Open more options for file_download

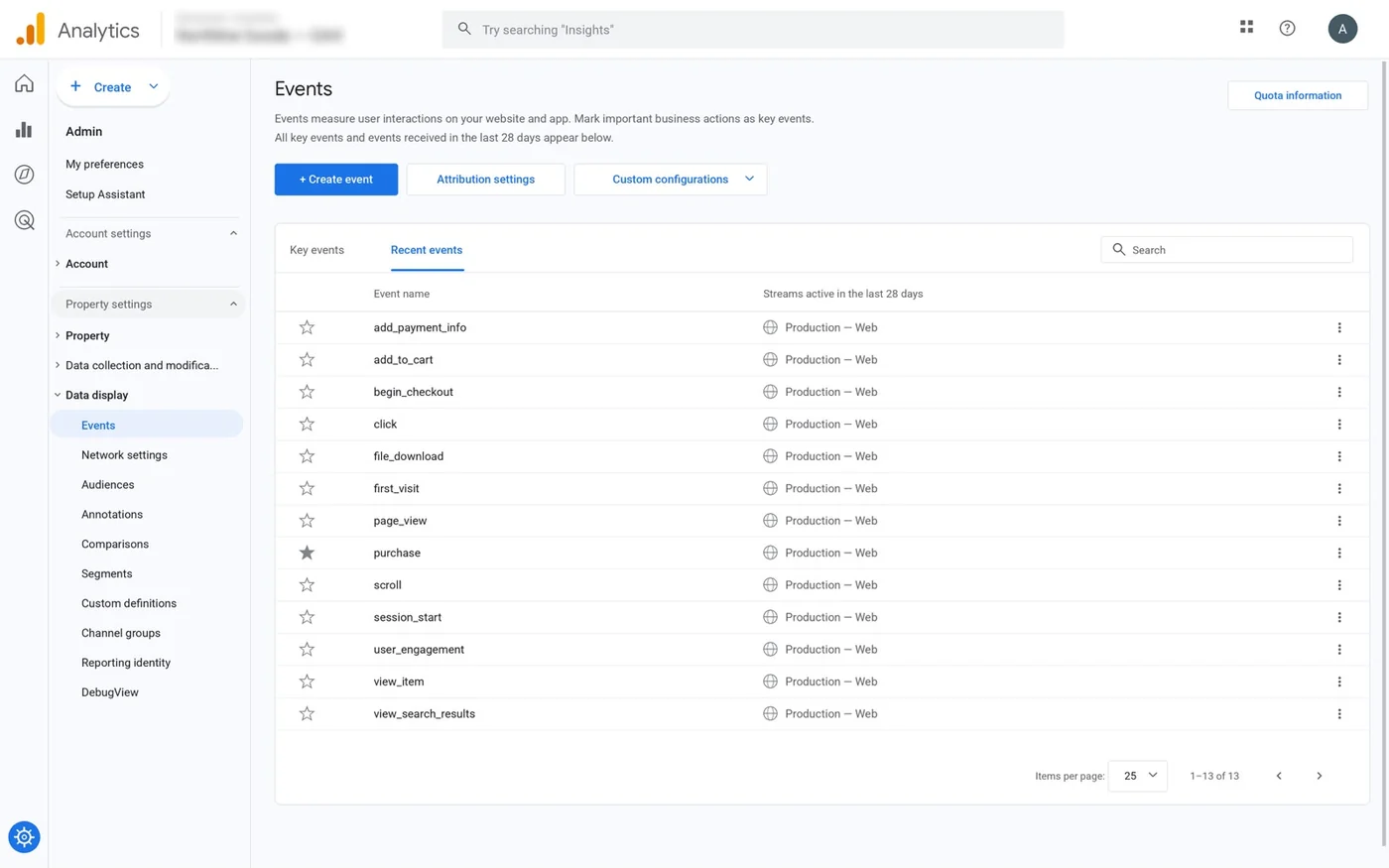1339,456
